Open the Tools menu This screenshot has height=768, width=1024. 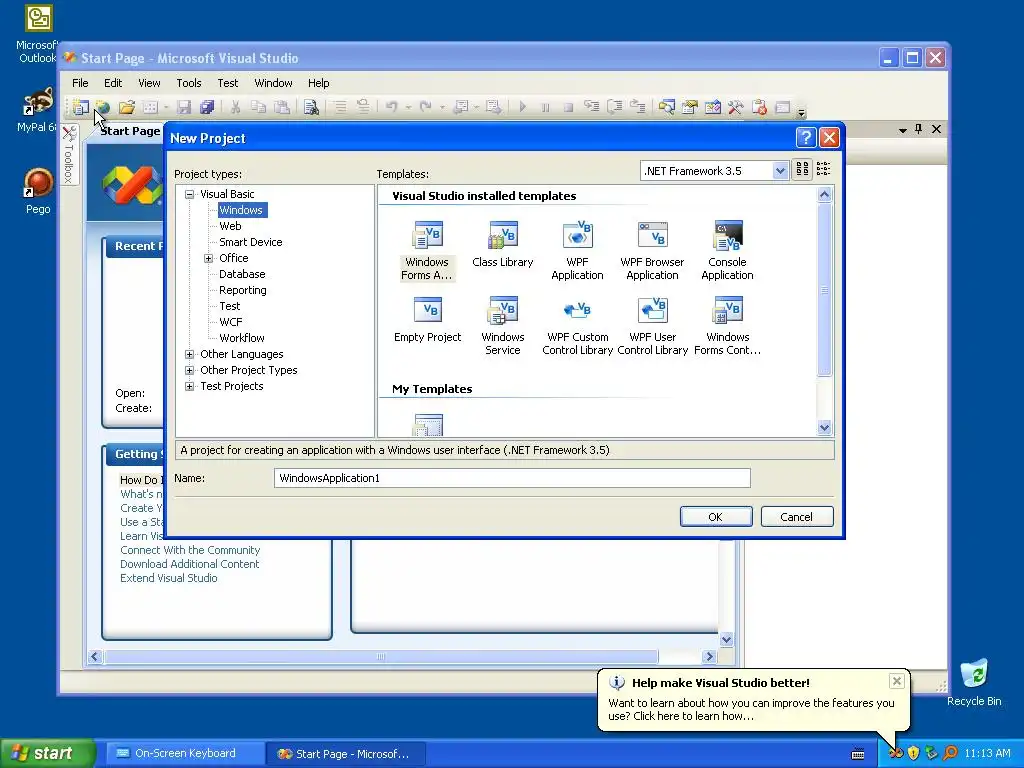pyautogui.click(x=189, y=83)
